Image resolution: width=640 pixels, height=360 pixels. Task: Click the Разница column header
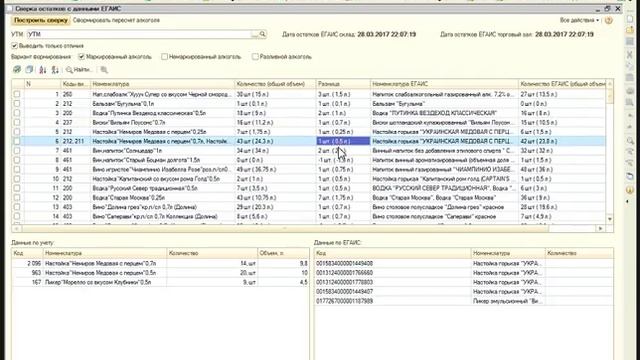click(343, 84)
